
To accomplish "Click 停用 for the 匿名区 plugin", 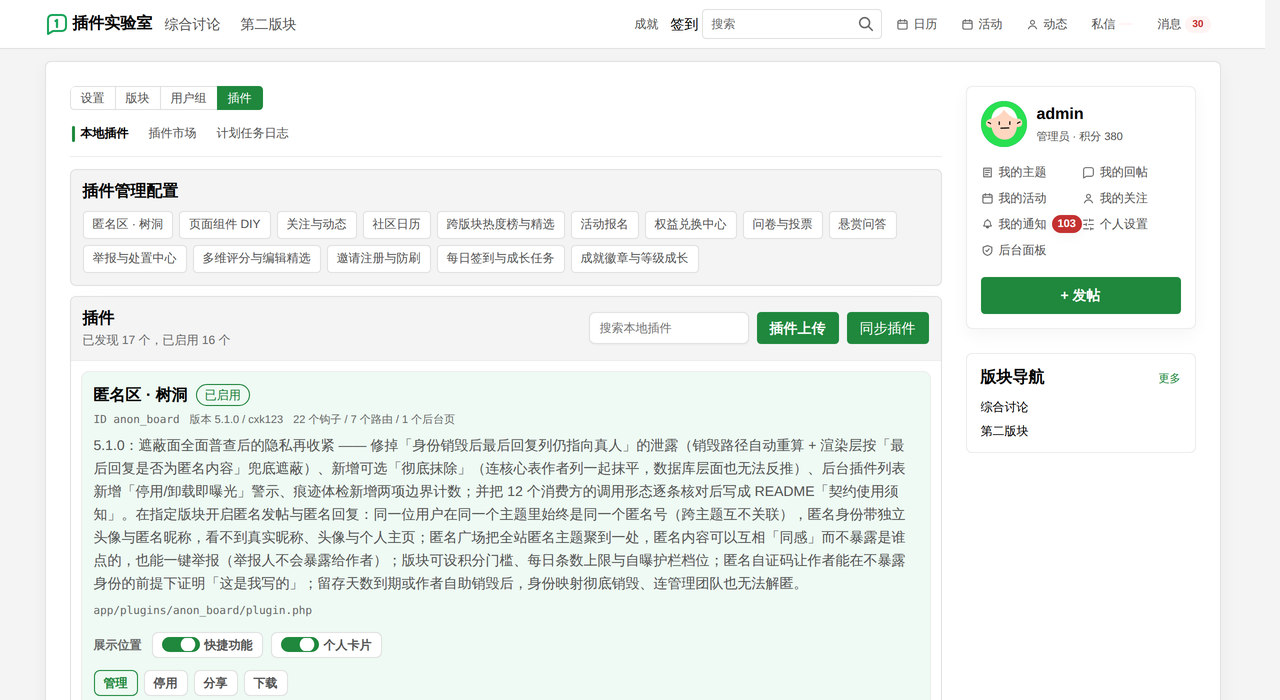I will tap(166, 683).
